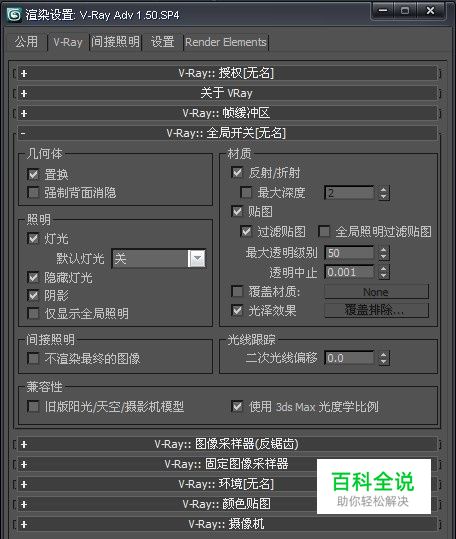
Task: Click the 二次光线偏移 spinner arrows
Action: [x=384, y=358]
